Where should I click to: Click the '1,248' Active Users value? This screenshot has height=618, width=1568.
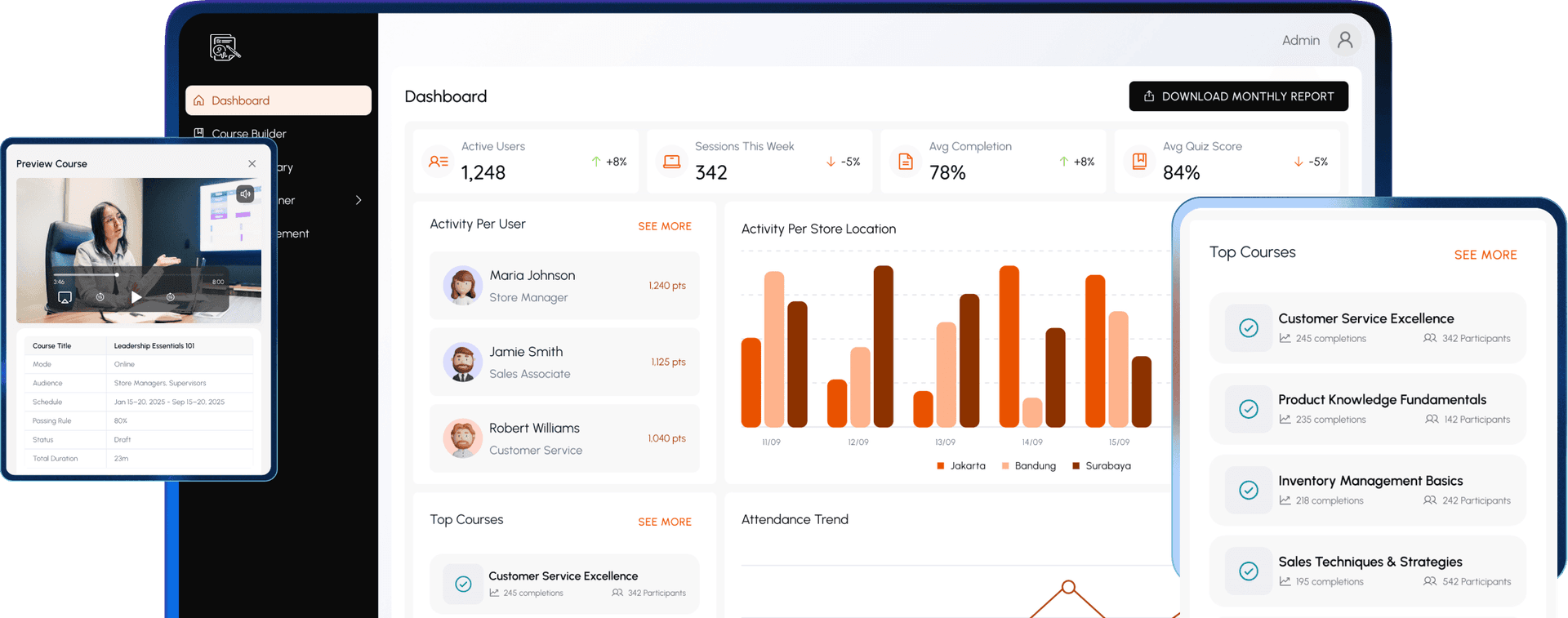(x=483, y=172)
